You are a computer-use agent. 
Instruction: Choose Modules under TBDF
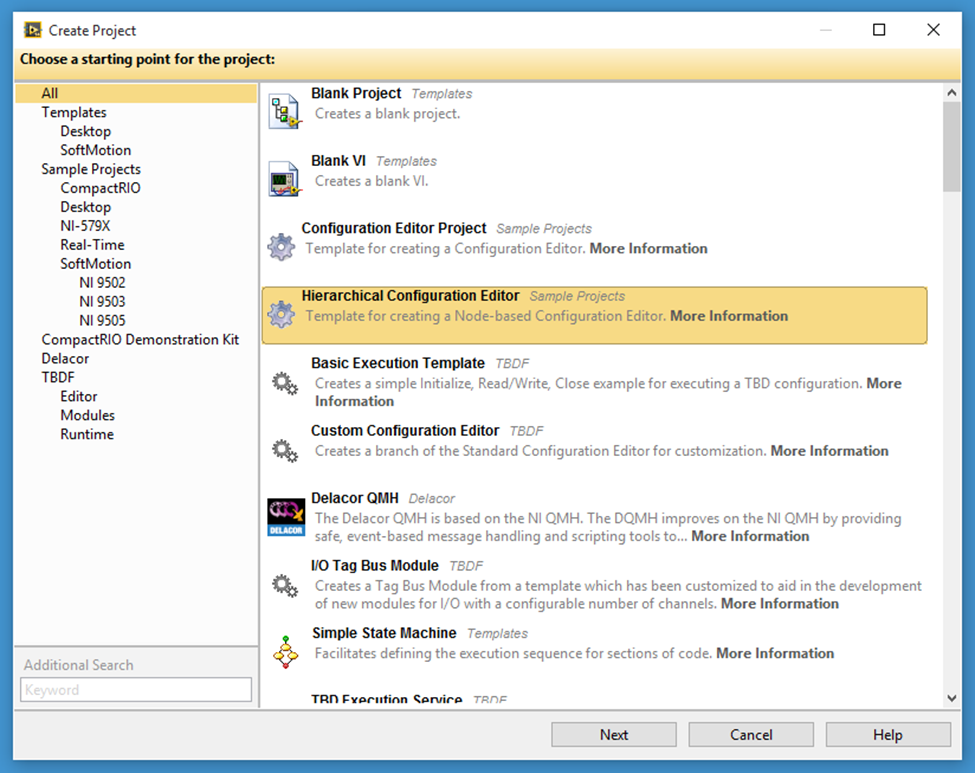point(87,415)
